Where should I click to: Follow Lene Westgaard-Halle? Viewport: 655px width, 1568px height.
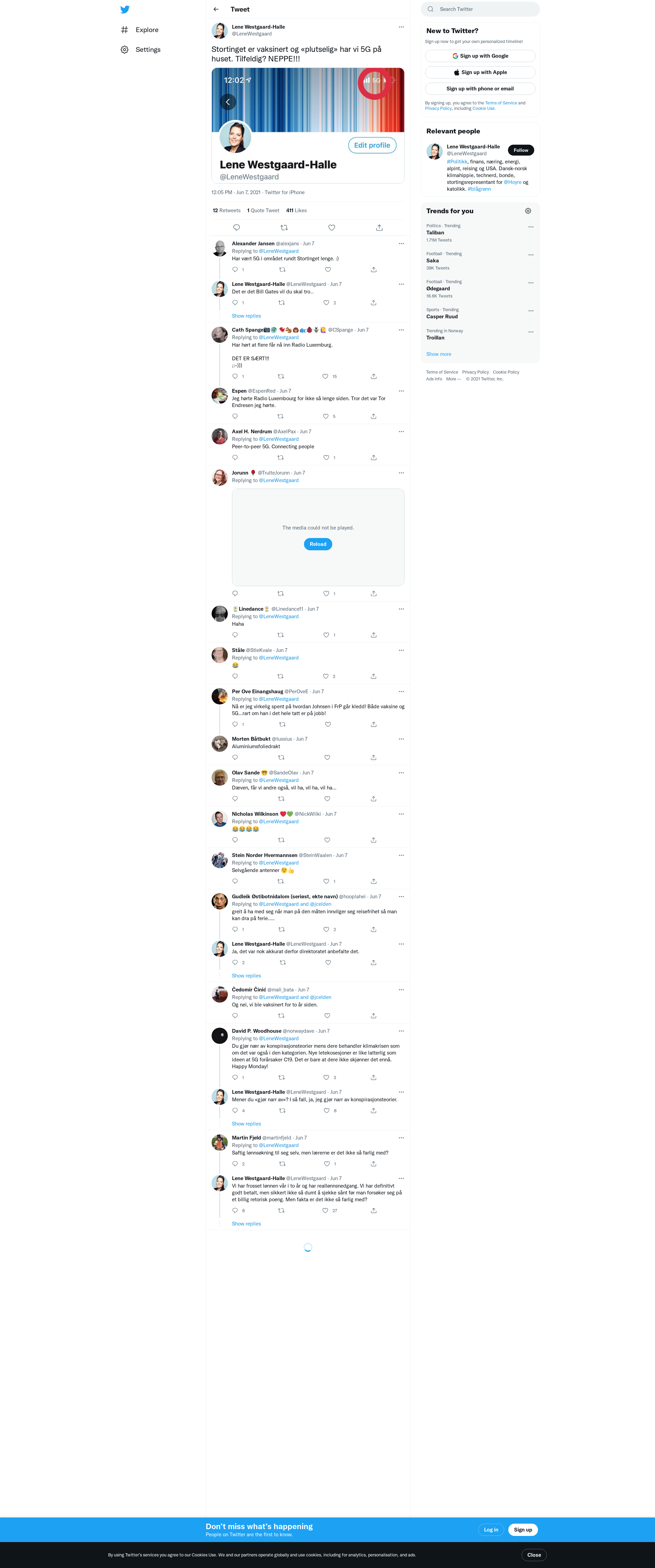521,150
